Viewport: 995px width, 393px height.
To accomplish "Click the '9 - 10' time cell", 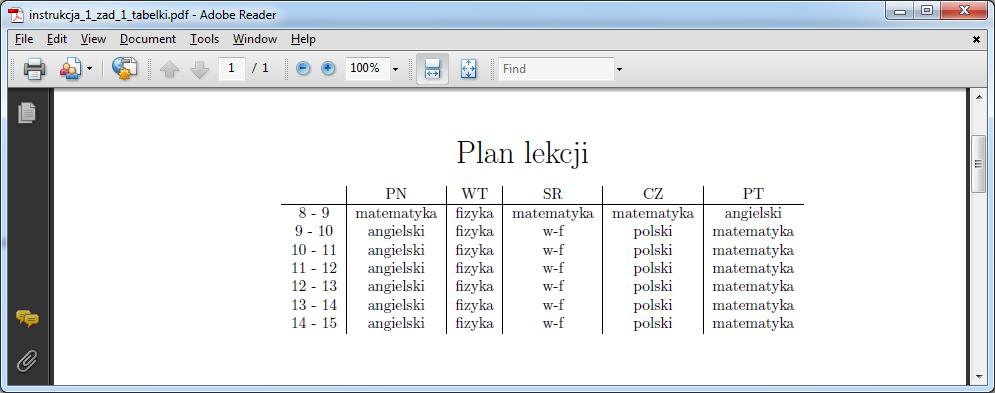I will tap(313, 232).
